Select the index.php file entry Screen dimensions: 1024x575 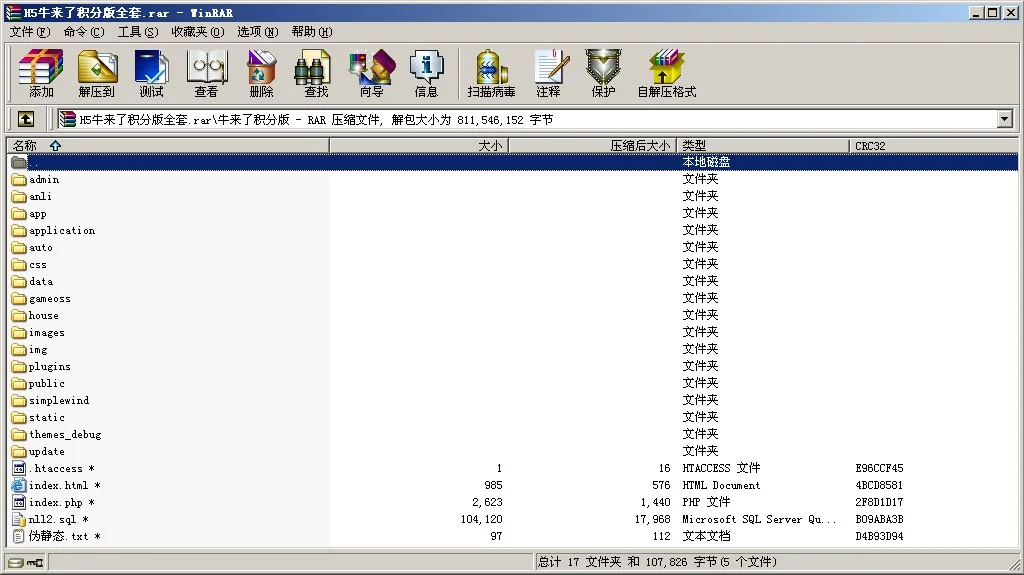[55, 503]
